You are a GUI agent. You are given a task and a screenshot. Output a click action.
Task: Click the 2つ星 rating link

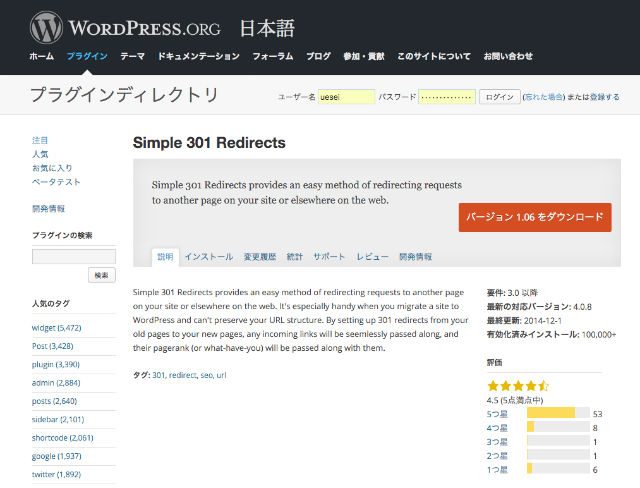pyautogui.click(x=497, y=455)
